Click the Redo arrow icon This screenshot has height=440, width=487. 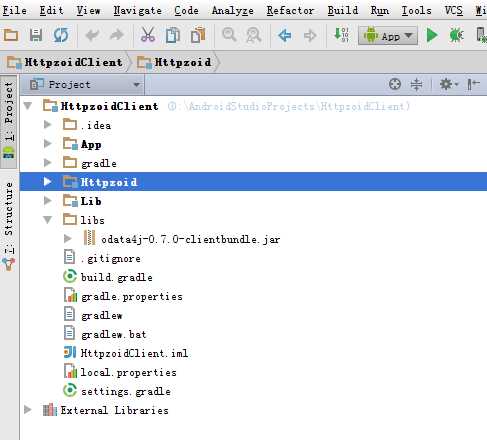(117, 35)
